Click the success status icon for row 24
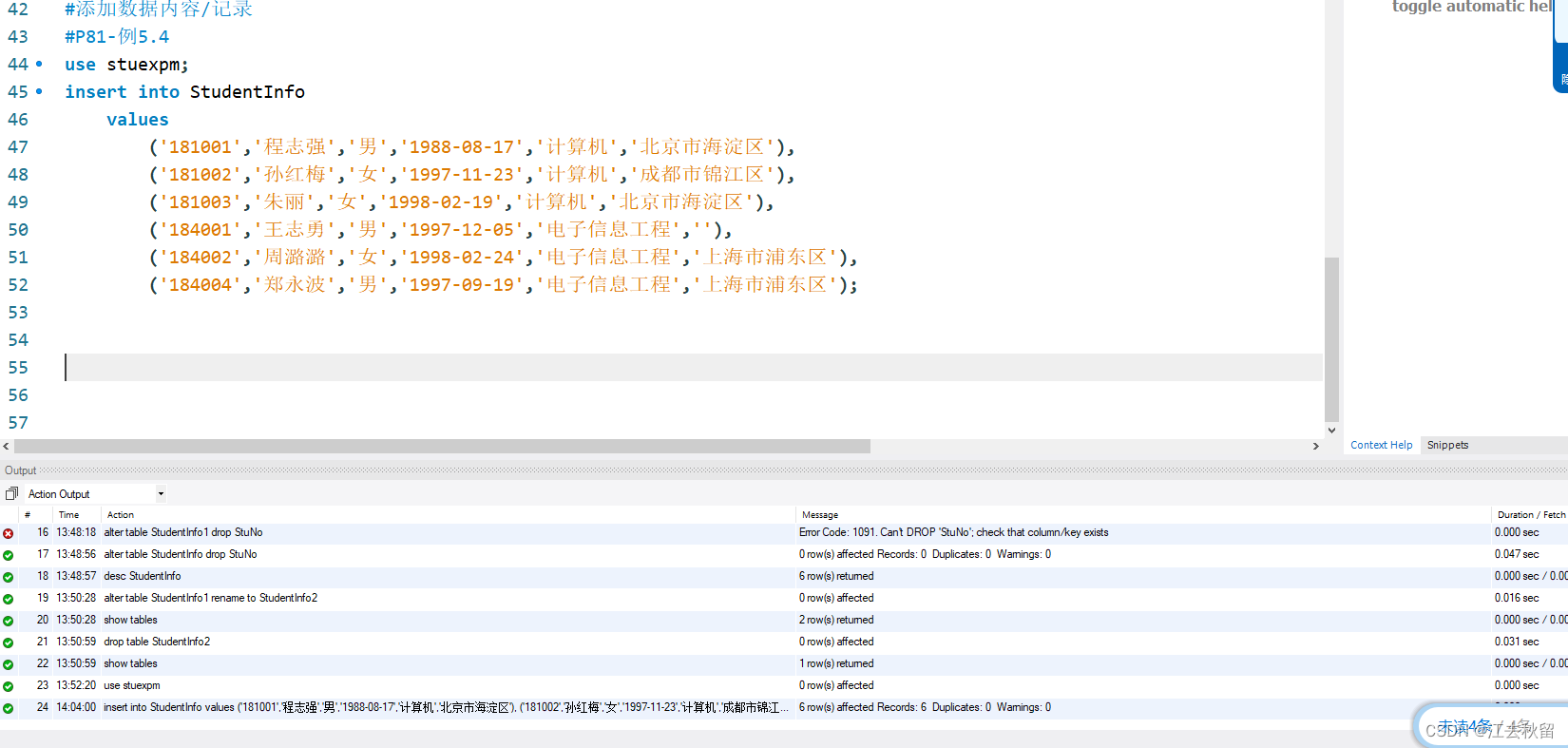1568x748 pixels. click(x=9, y=708)
